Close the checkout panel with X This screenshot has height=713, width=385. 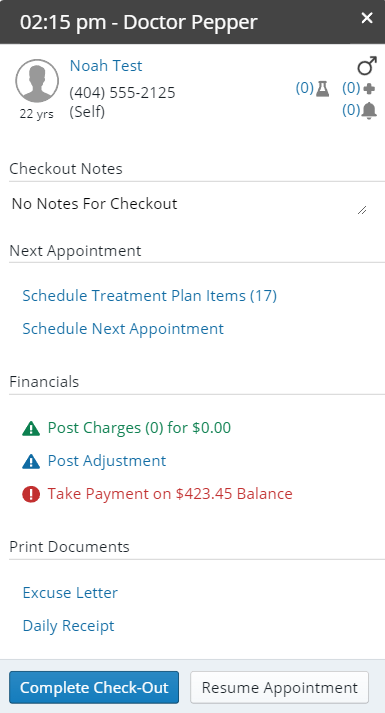367,18
